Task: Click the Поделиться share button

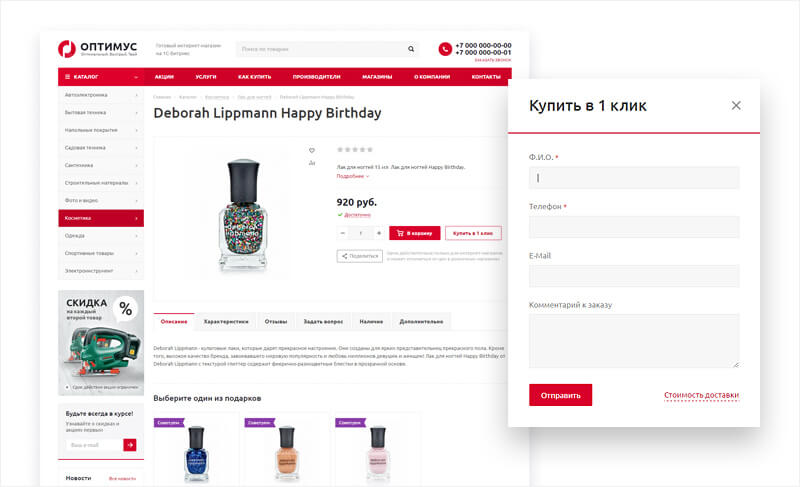Action: (x=360, y=256)
